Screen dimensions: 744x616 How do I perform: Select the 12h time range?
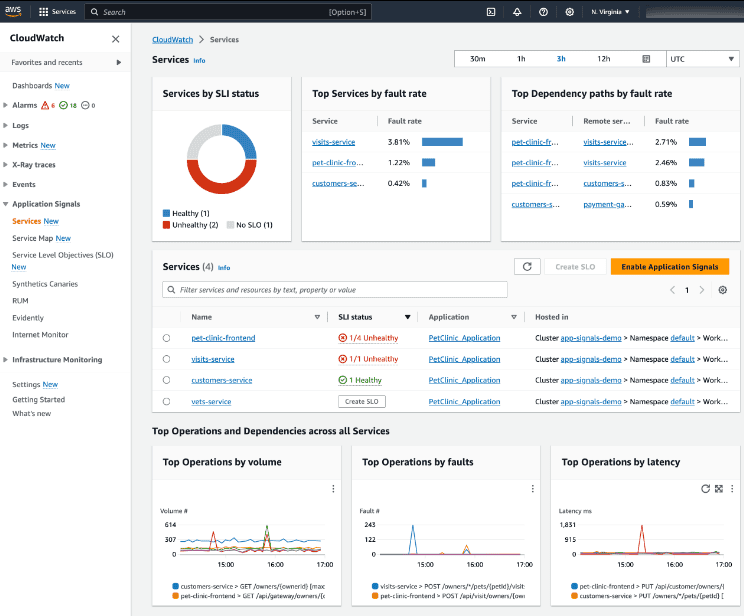[x=604, y=59]
